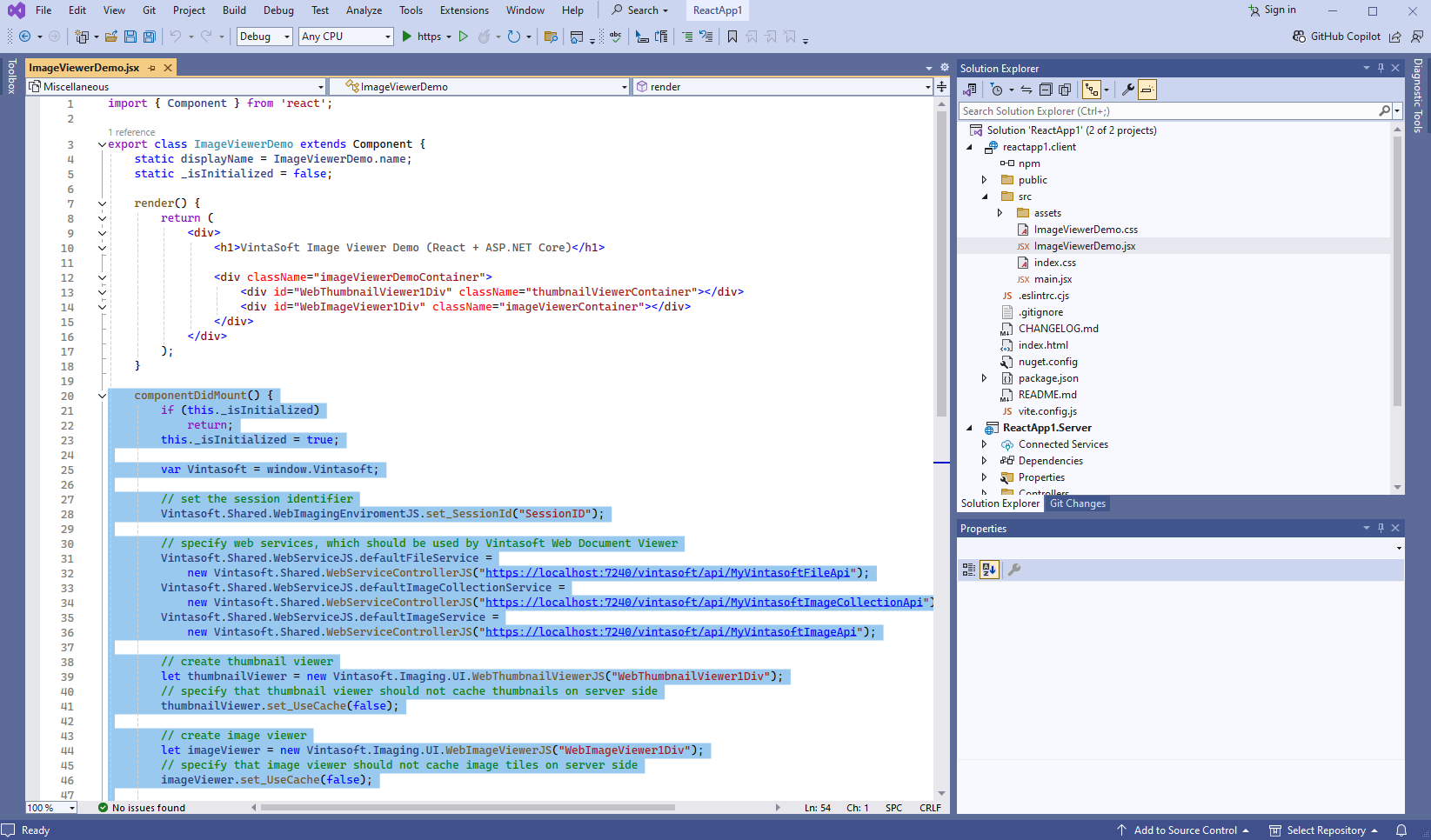The height and width of the screenshot is (840, 1431).
Task: Click the Open File folder icon
Action: tap(110, 37)
